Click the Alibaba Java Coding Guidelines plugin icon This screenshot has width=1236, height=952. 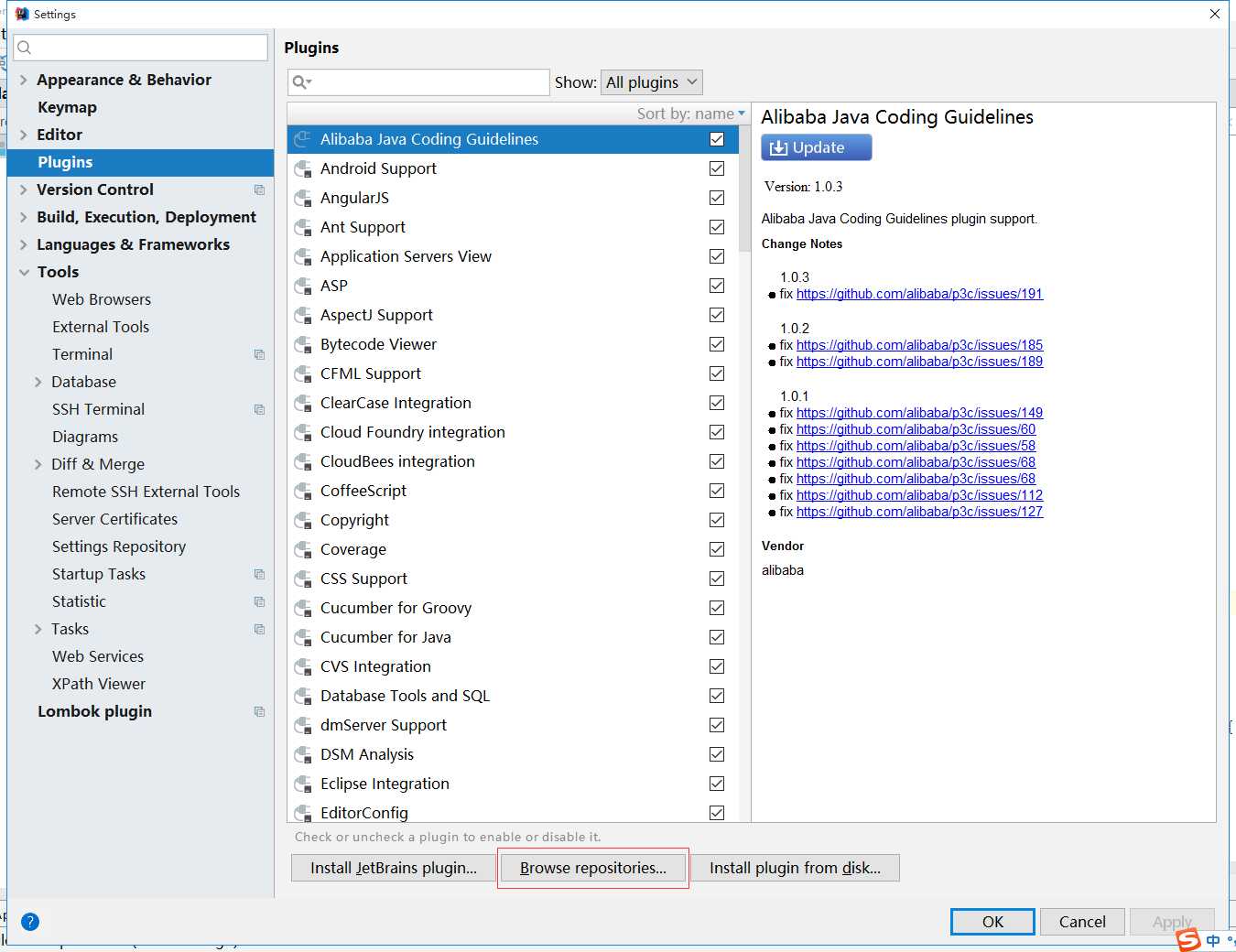pyautogui.click(x=303, y=139)
